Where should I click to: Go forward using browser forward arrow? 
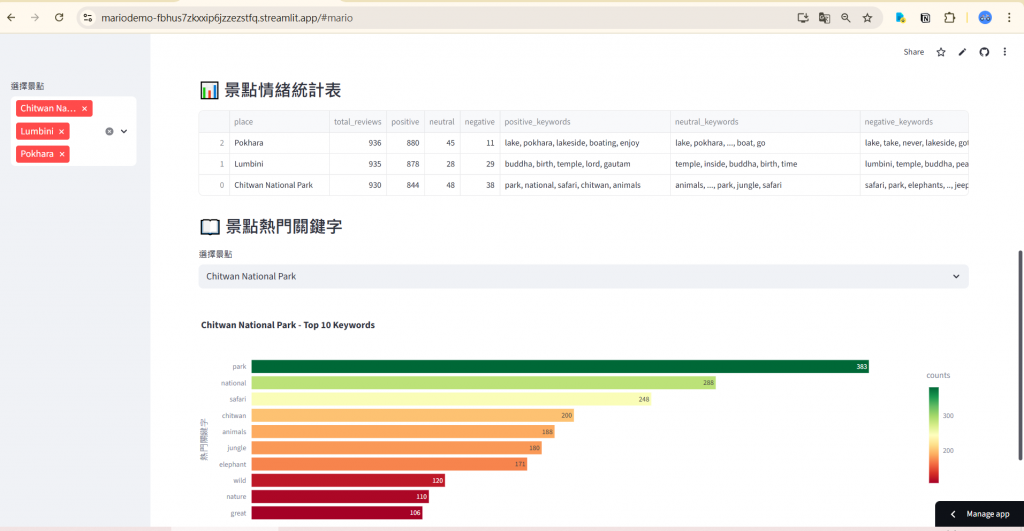tap(35, 18)
